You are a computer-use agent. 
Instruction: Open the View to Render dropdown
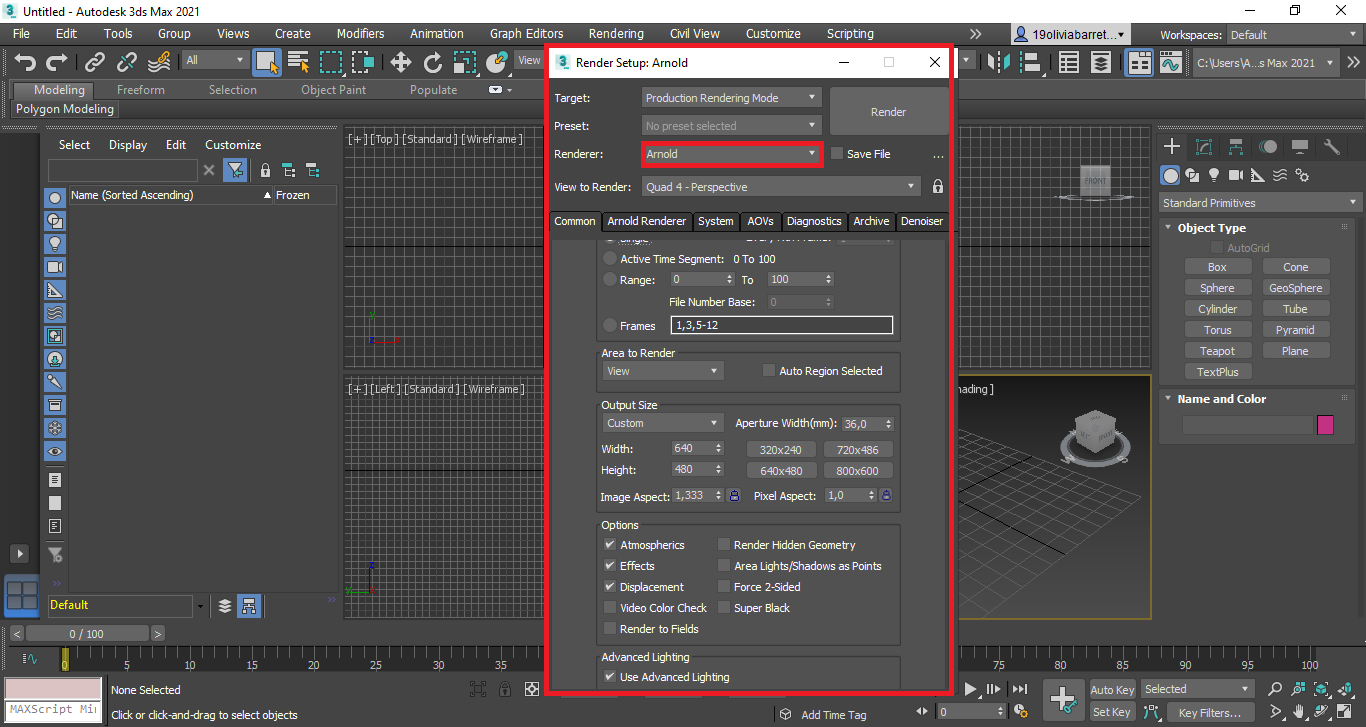click(781, 187)
